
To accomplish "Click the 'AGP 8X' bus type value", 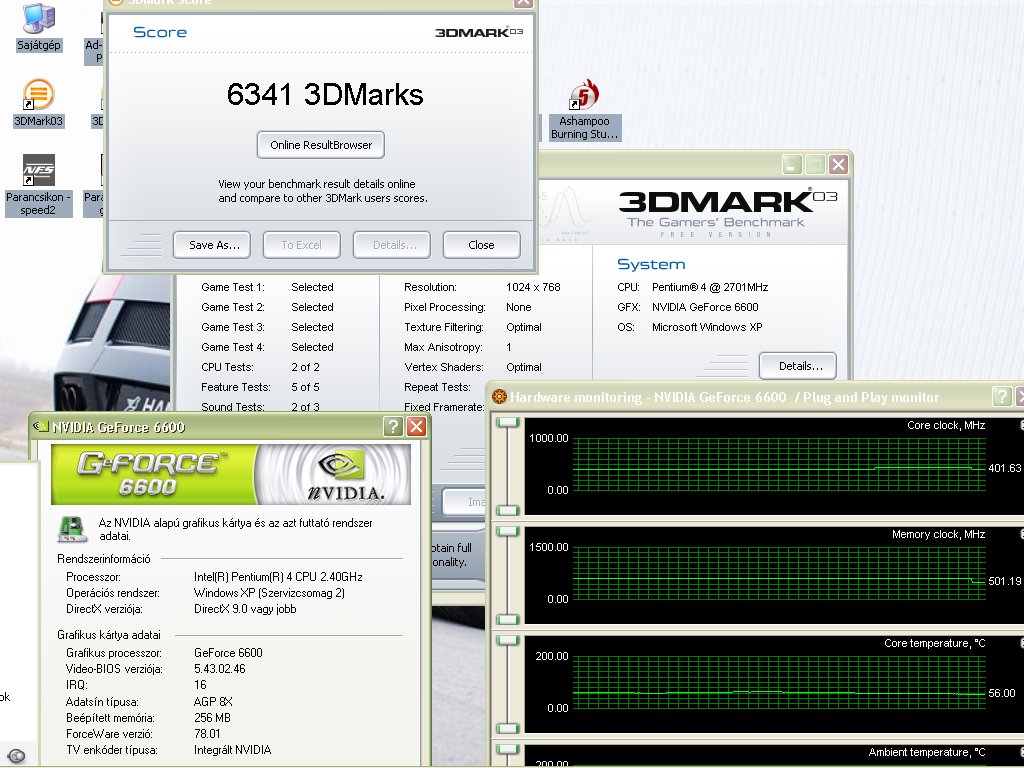I will [x=213, y=701].
